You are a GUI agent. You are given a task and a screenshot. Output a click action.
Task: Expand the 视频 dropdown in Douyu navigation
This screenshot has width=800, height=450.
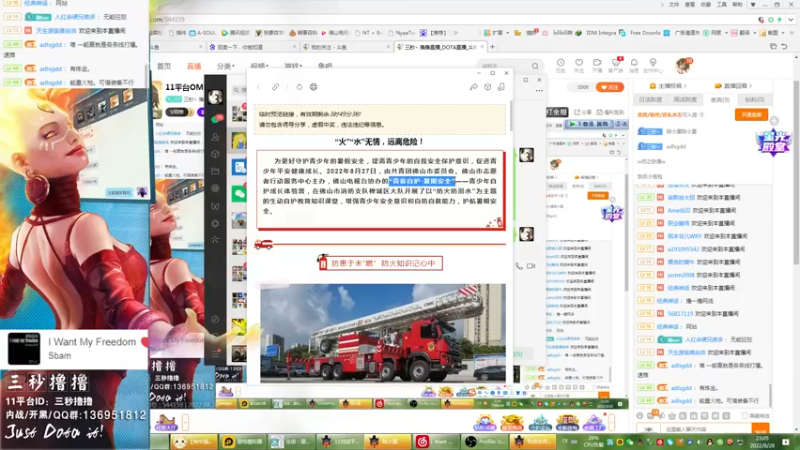(x=260, y=66)
